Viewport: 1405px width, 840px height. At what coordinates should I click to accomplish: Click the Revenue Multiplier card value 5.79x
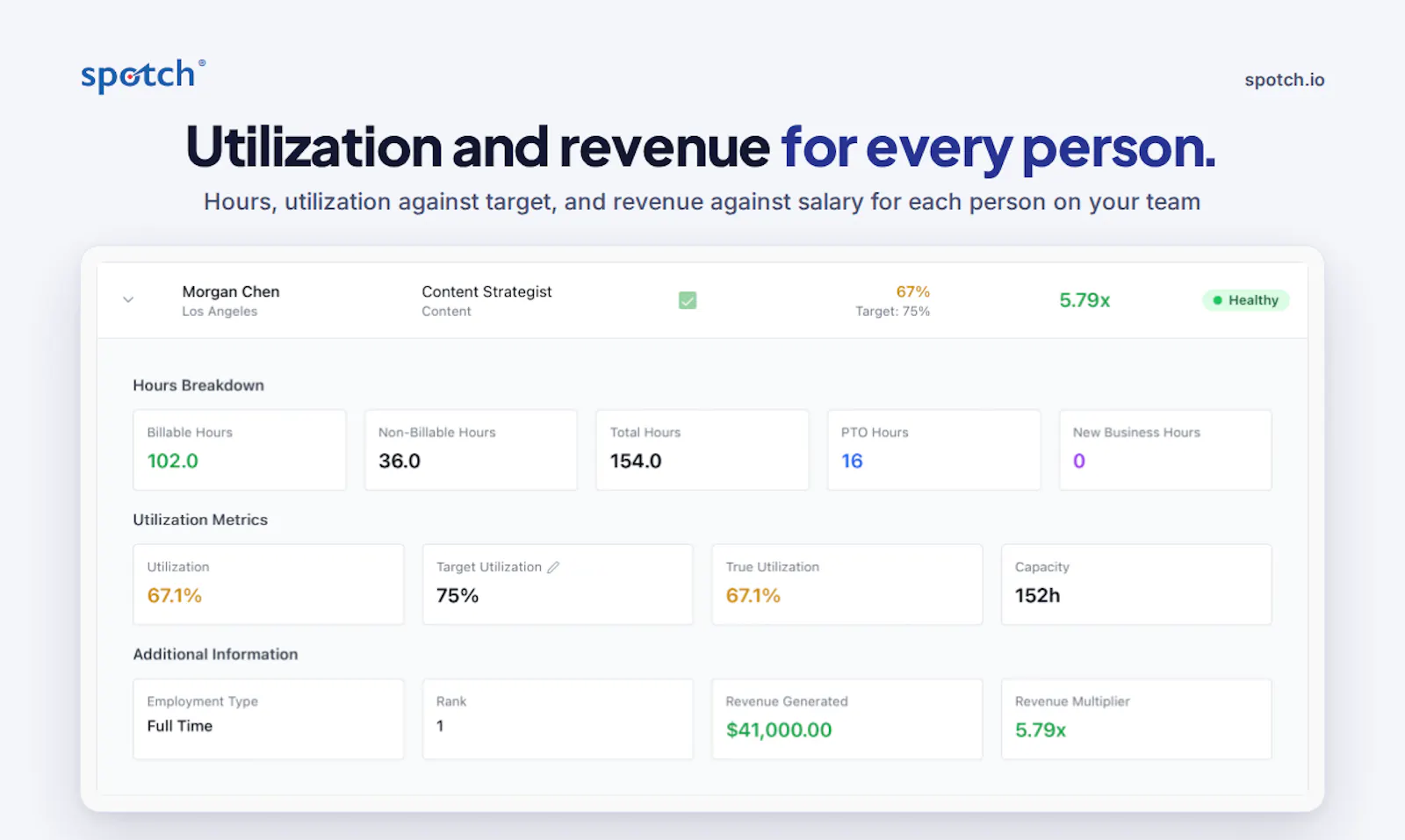point(1041,729)
